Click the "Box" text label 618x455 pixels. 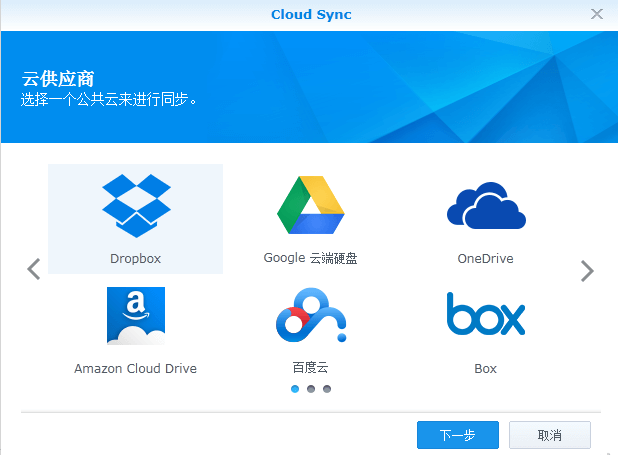tap(485, 369)
